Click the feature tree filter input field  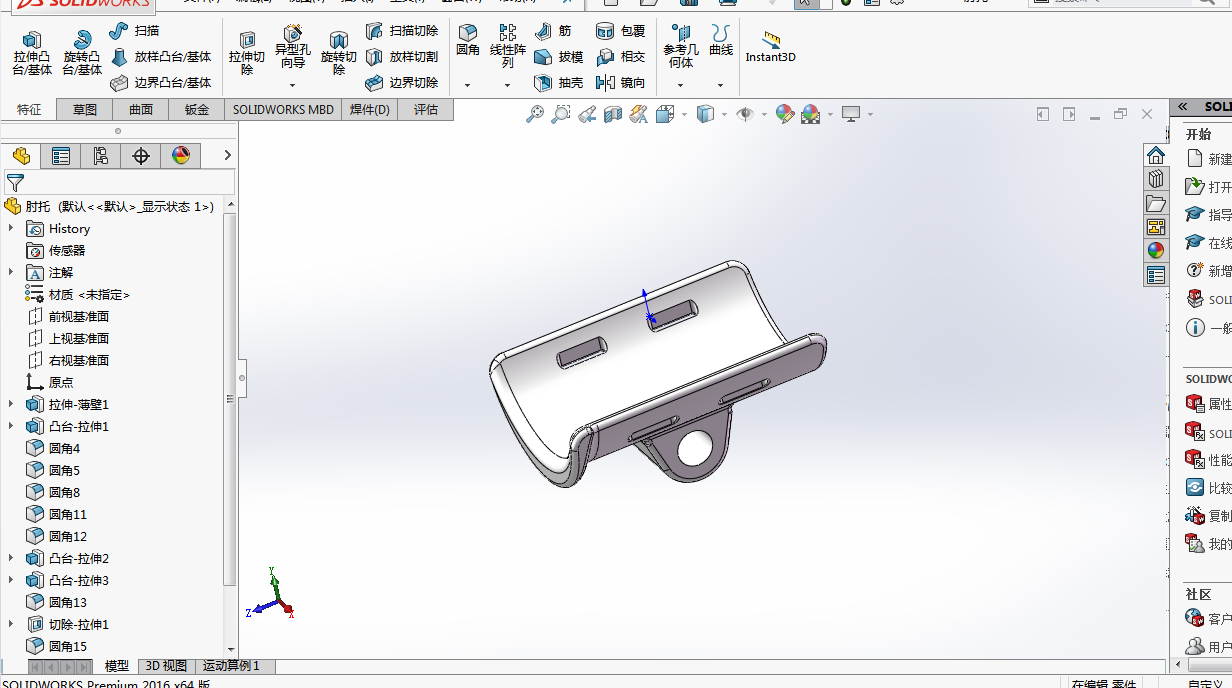[120, 182]
